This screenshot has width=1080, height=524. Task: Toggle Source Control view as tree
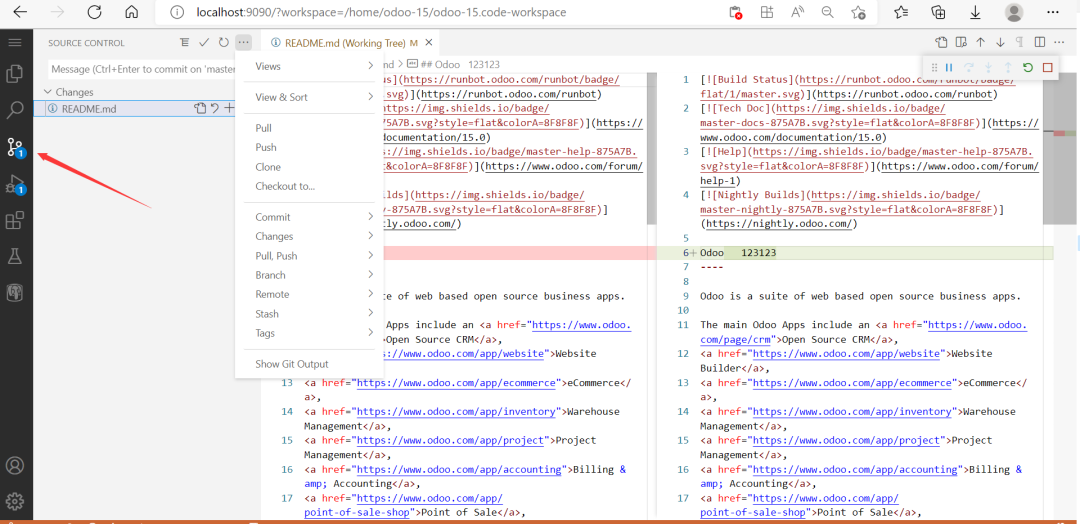(184, 43)
